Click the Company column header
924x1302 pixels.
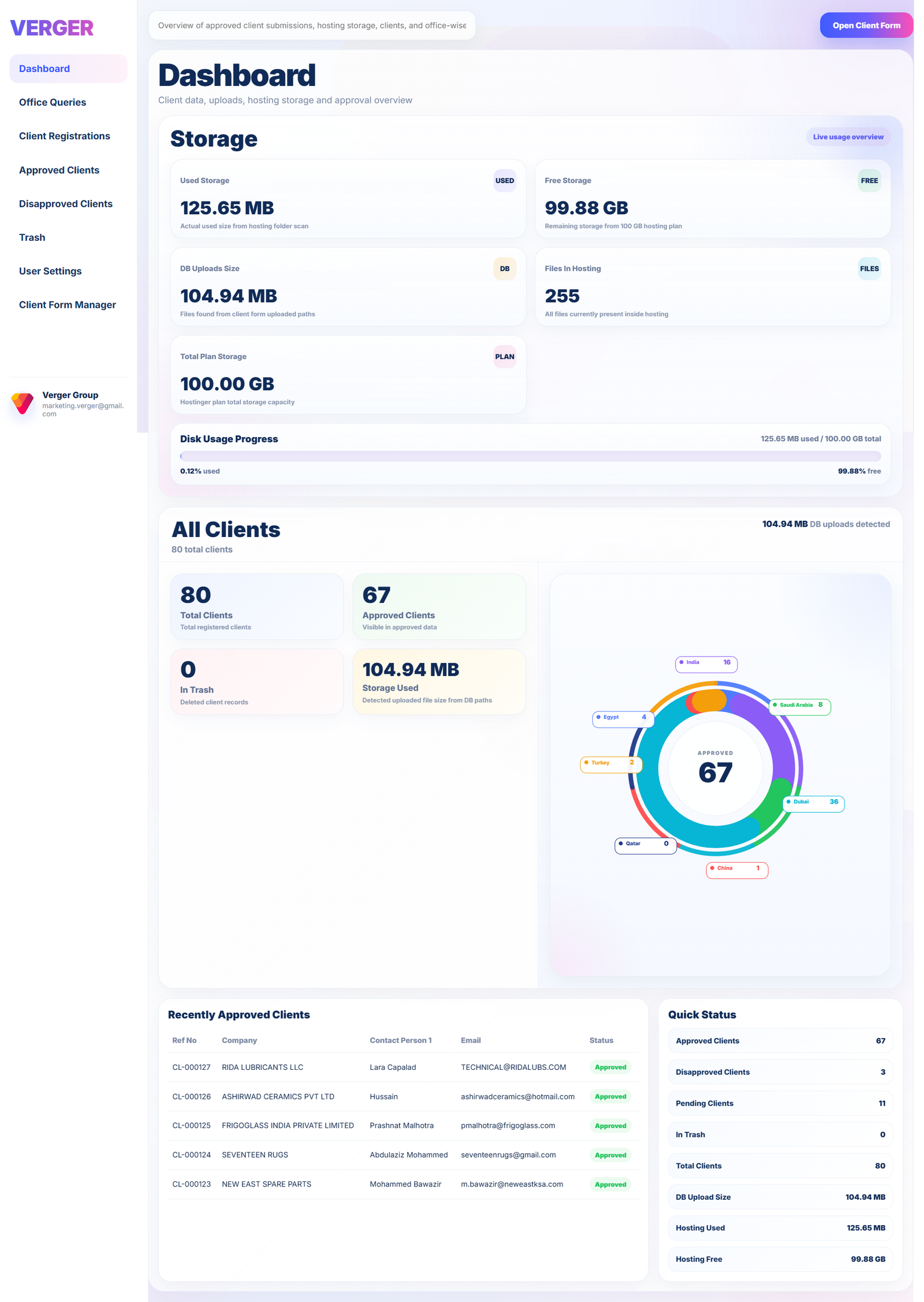(x=239, y=1040)
